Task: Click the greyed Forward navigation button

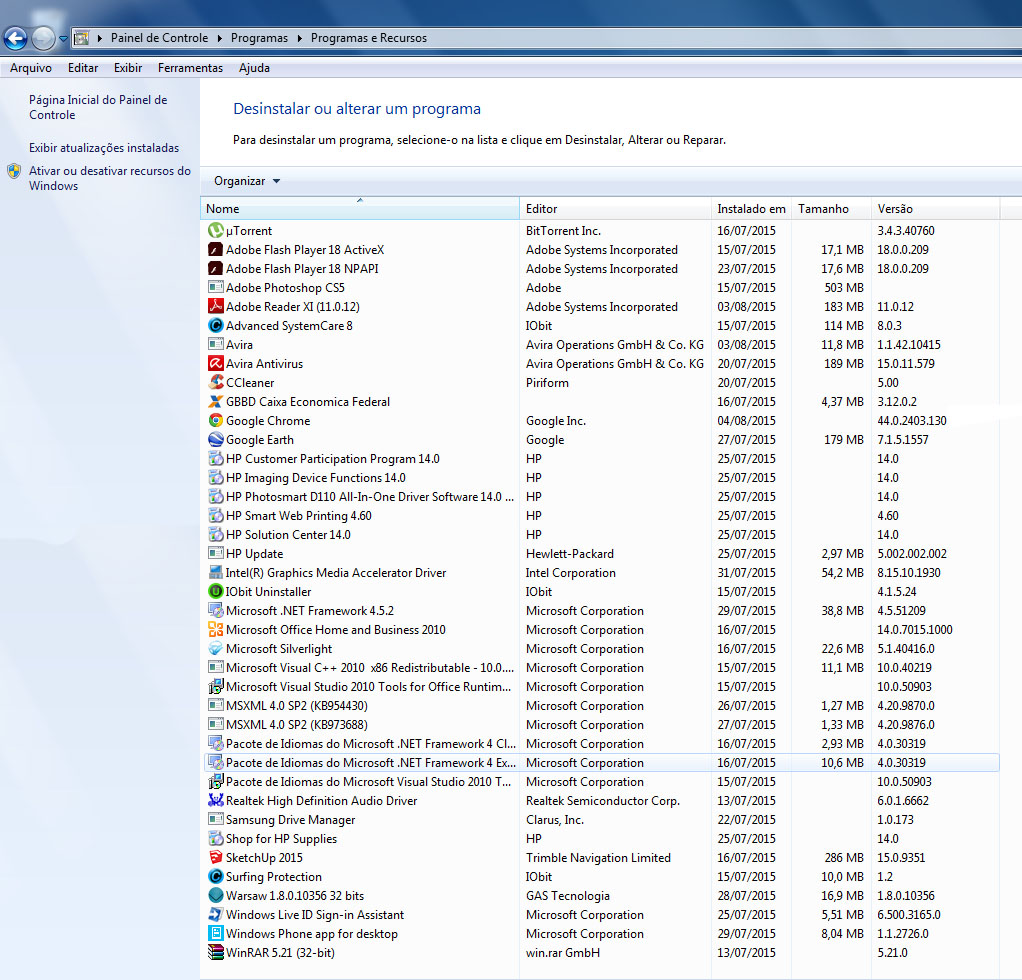Action: coord(44,38)
